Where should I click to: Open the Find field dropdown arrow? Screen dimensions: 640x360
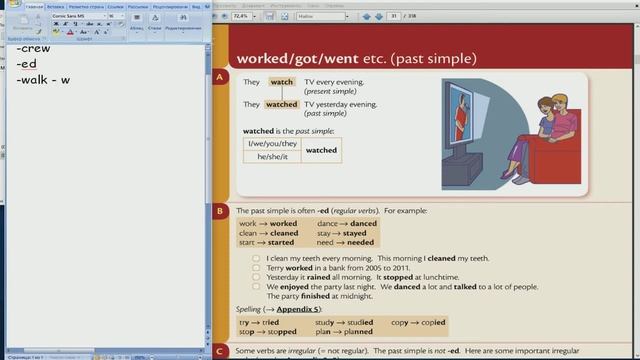pos(347,16)
